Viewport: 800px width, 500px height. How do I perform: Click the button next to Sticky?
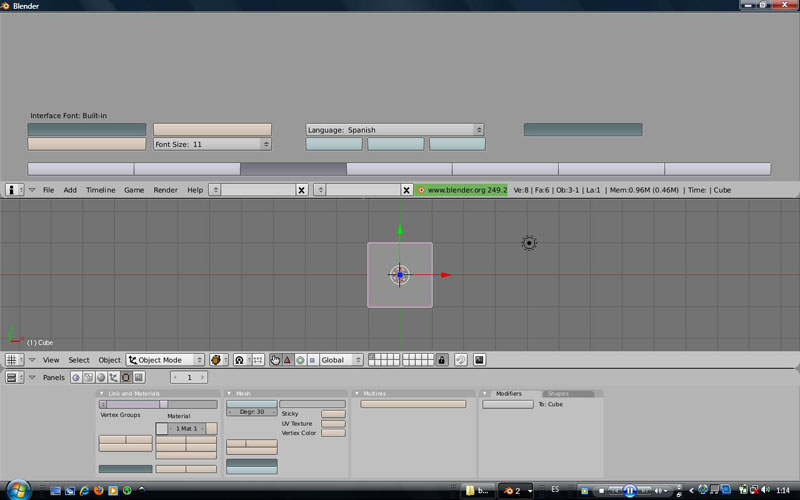(x=334, y=414)
